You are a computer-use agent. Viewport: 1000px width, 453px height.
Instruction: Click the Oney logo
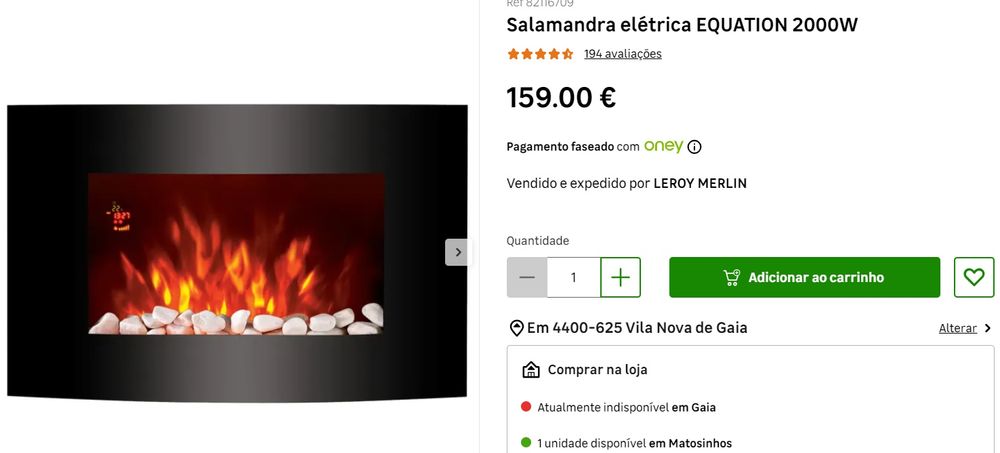(663, 147)
